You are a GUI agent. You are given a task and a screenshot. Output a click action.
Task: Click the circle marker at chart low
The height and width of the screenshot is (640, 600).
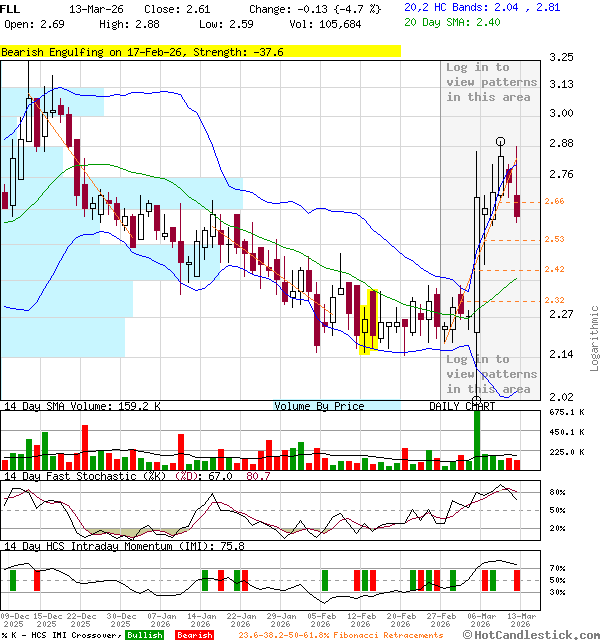pyautogui.click(x=476, y=400)
